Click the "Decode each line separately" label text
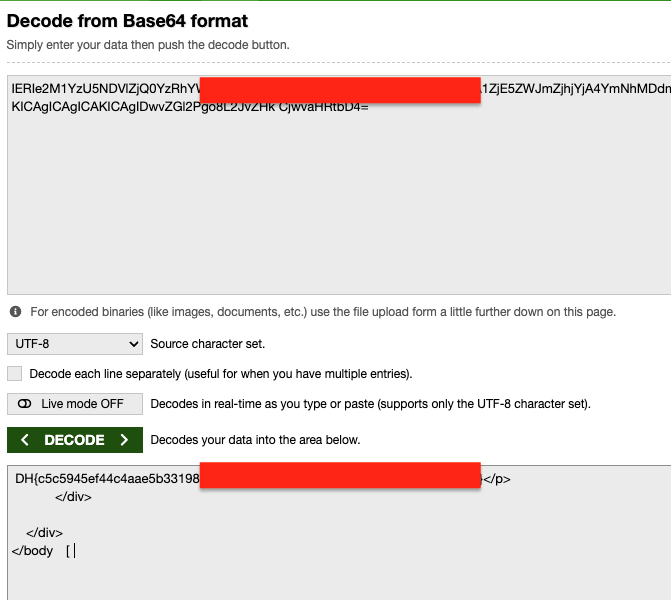Screen dimensions: 671x600 (220, 374)
